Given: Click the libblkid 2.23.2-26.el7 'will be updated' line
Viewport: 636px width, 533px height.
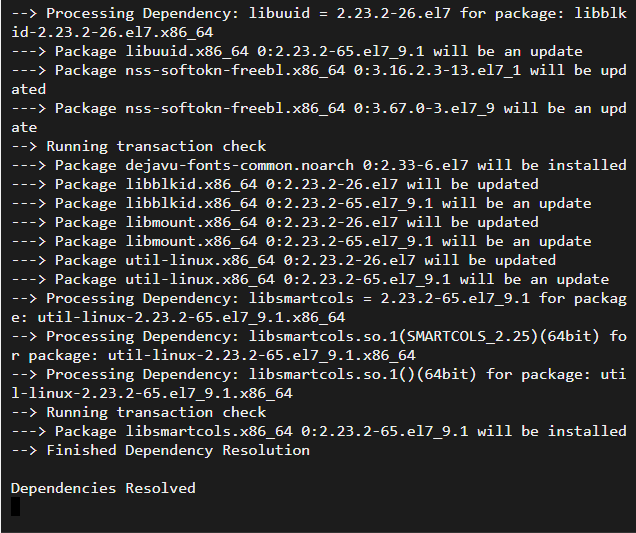Looking at the screenshot, I should 275,185.
